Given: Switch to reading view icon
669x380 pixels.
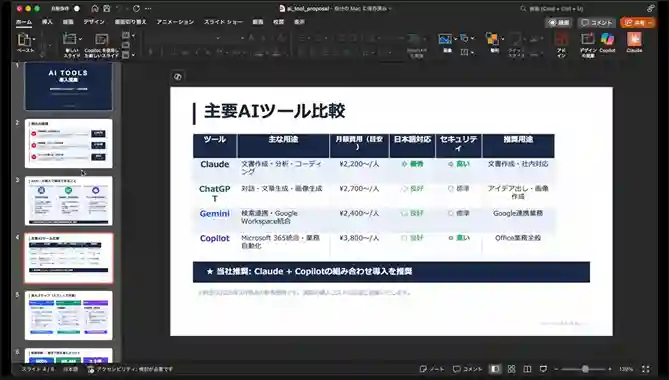Looking at the screenshot, I should point(527,369).
